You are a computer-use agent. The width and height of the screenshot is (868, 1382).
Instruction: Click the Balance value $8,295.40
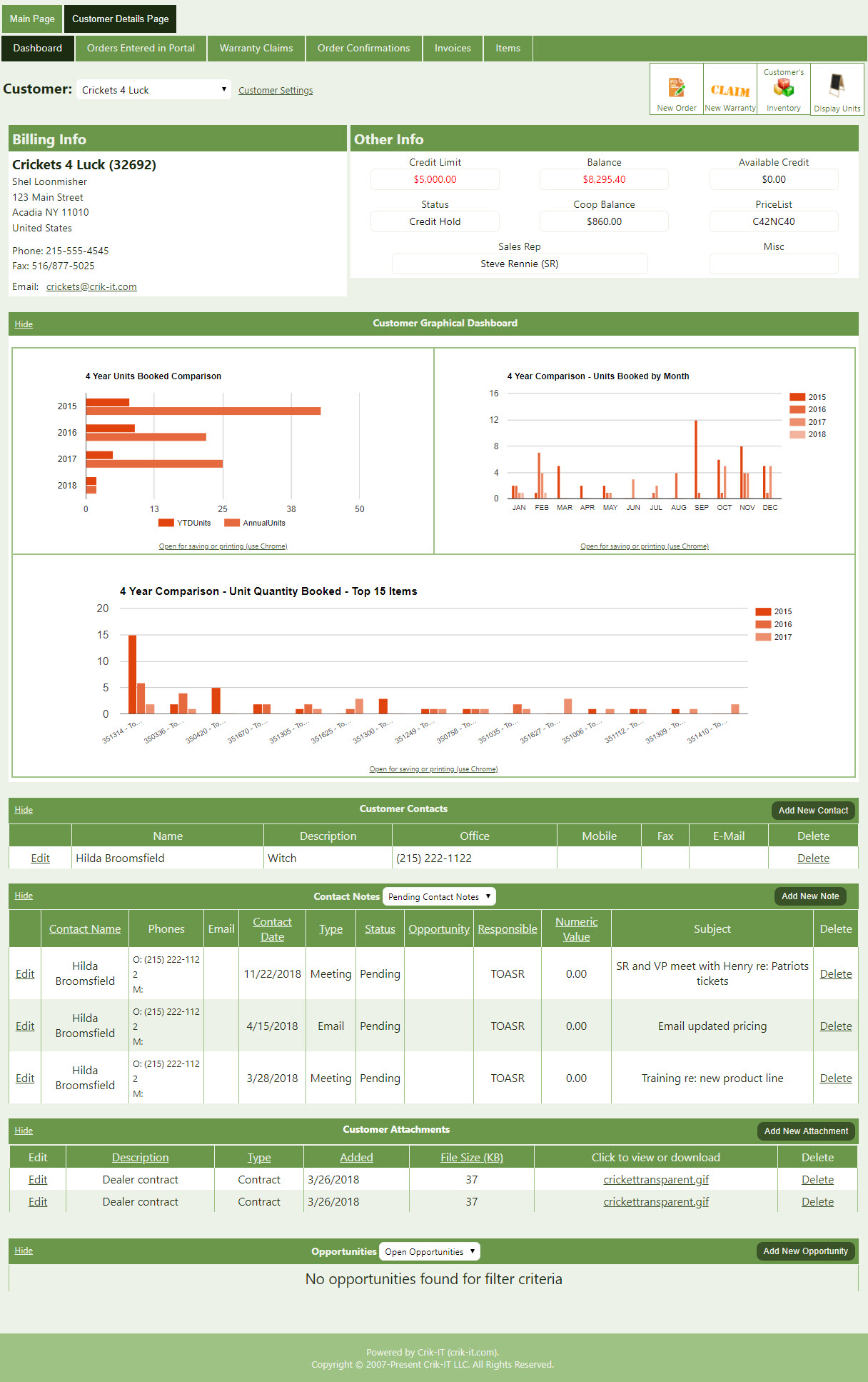604,179
